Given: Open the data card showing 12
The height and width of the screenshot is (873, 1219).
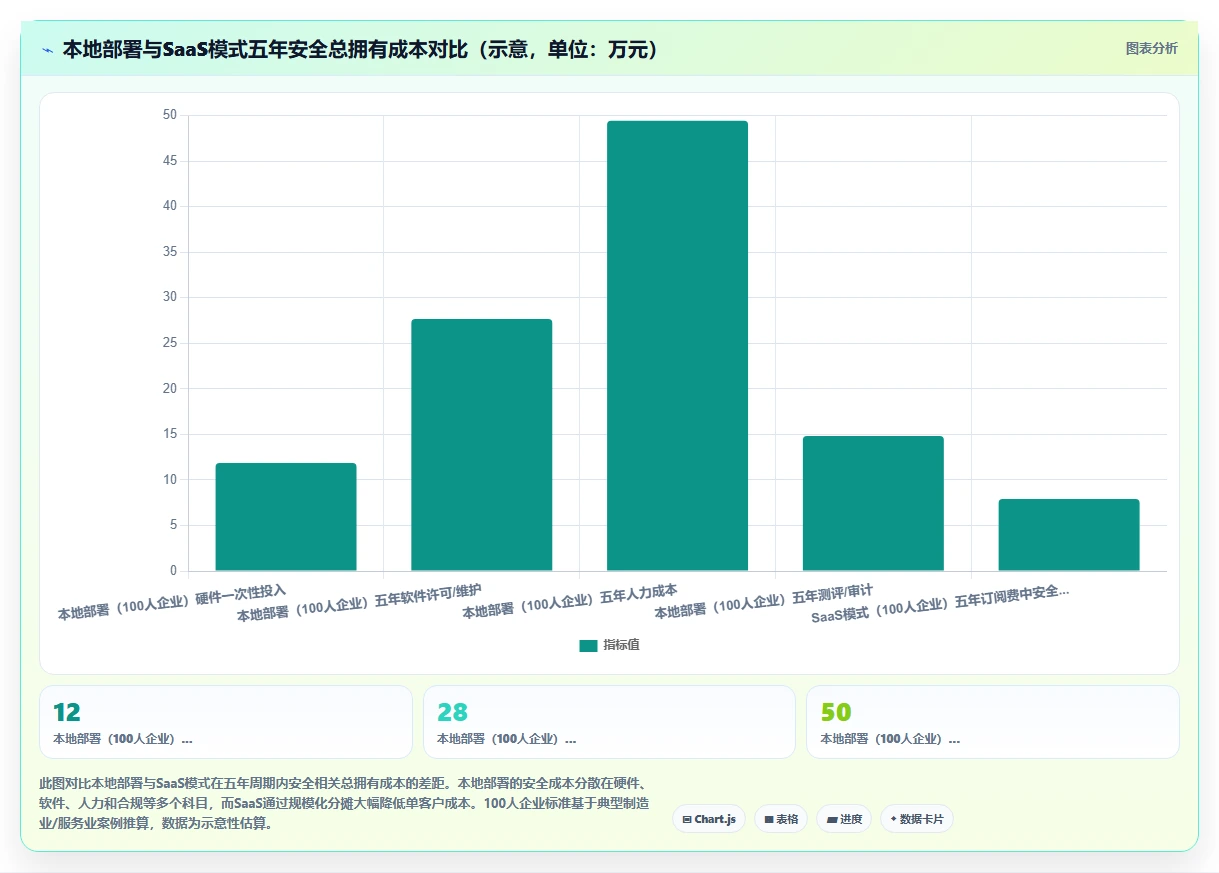Looking at the screenshot, I should point(226,722).
